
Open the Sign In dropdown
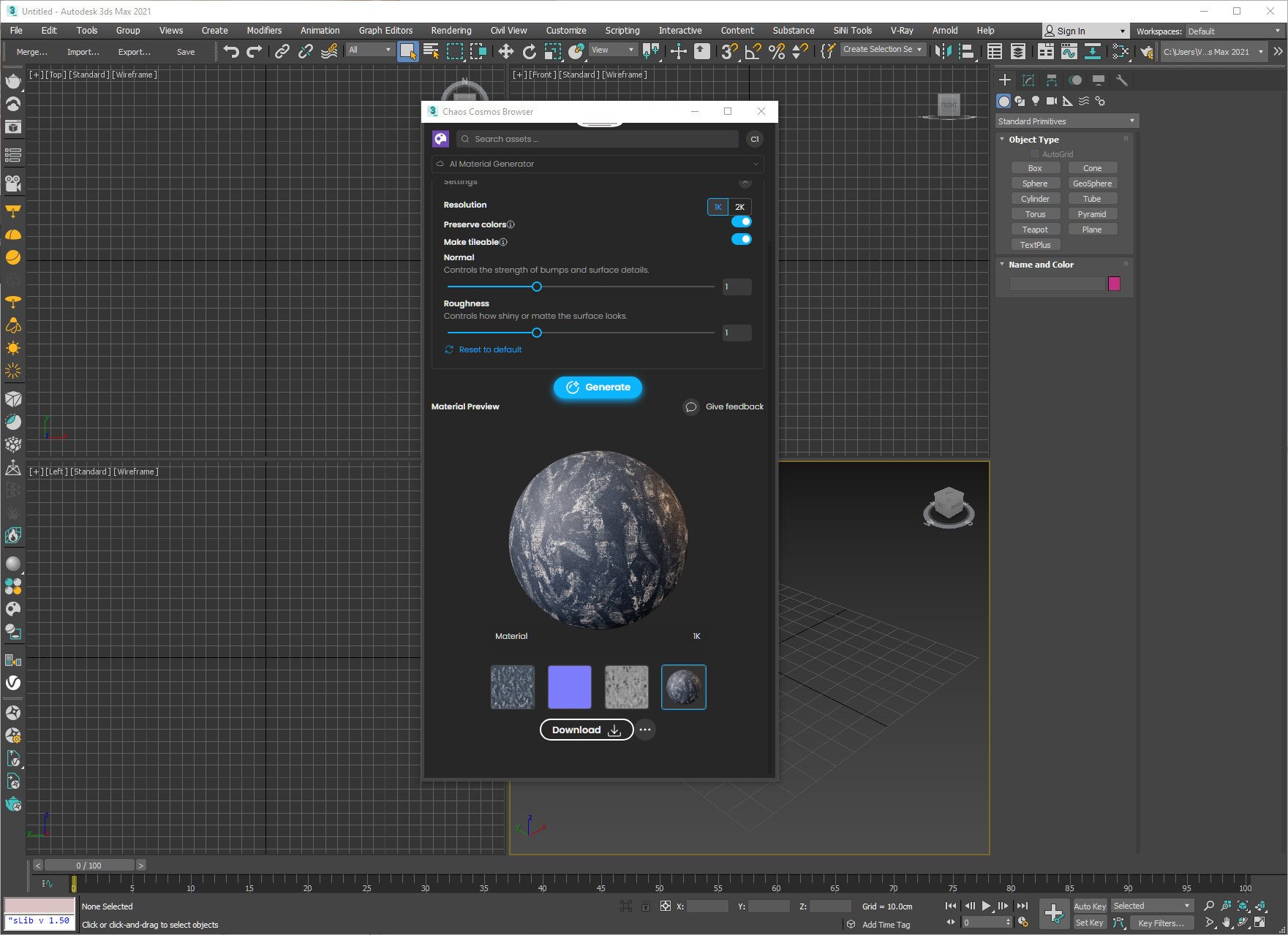click(x=1085, y=31)
